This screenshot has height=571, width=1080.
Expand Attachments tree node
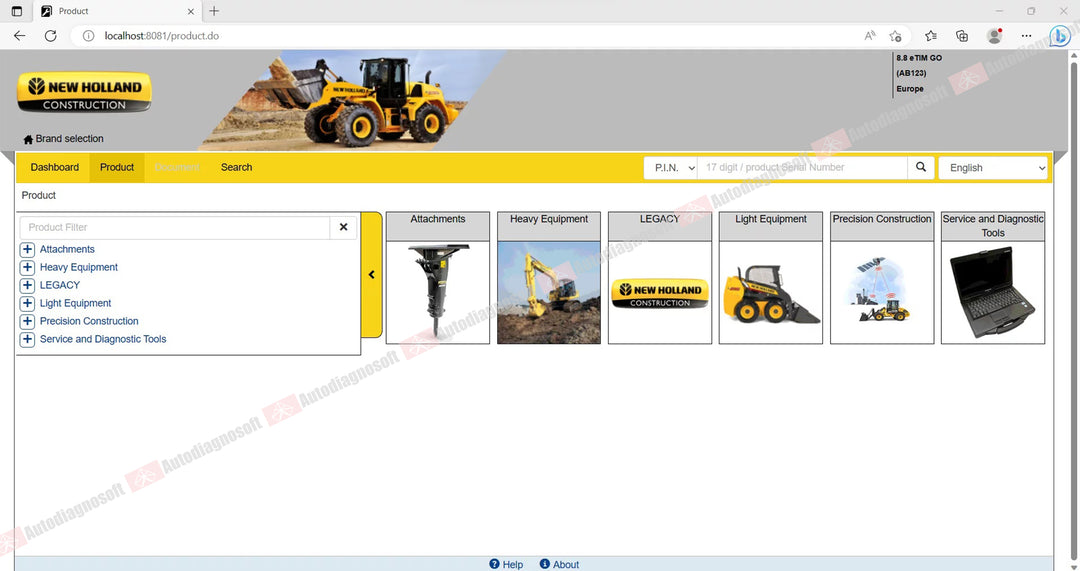tap(28, 249)
